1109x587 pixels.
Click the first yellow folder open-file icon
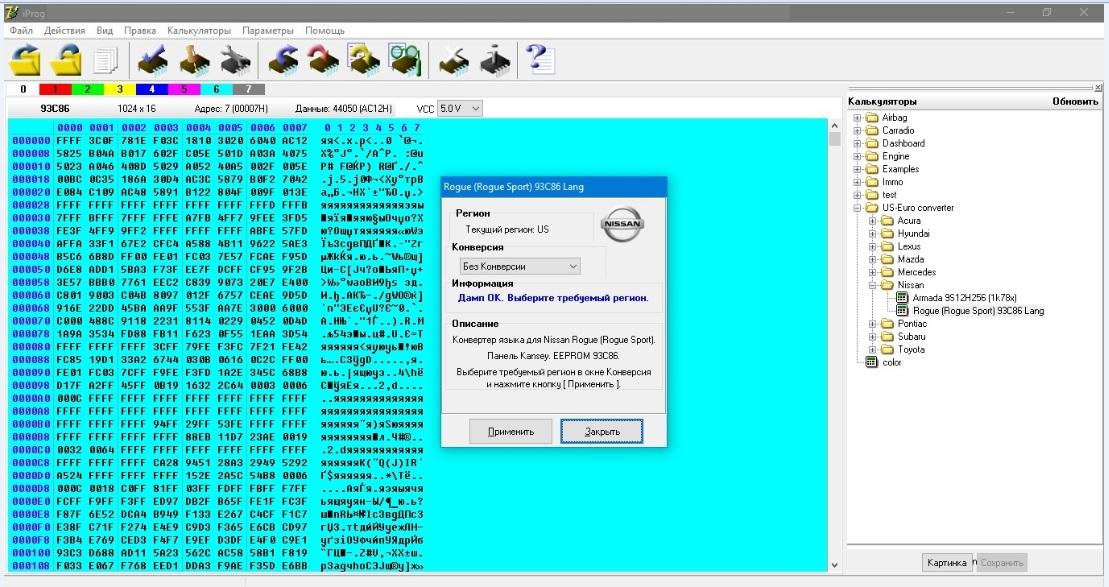pos(24,60)
